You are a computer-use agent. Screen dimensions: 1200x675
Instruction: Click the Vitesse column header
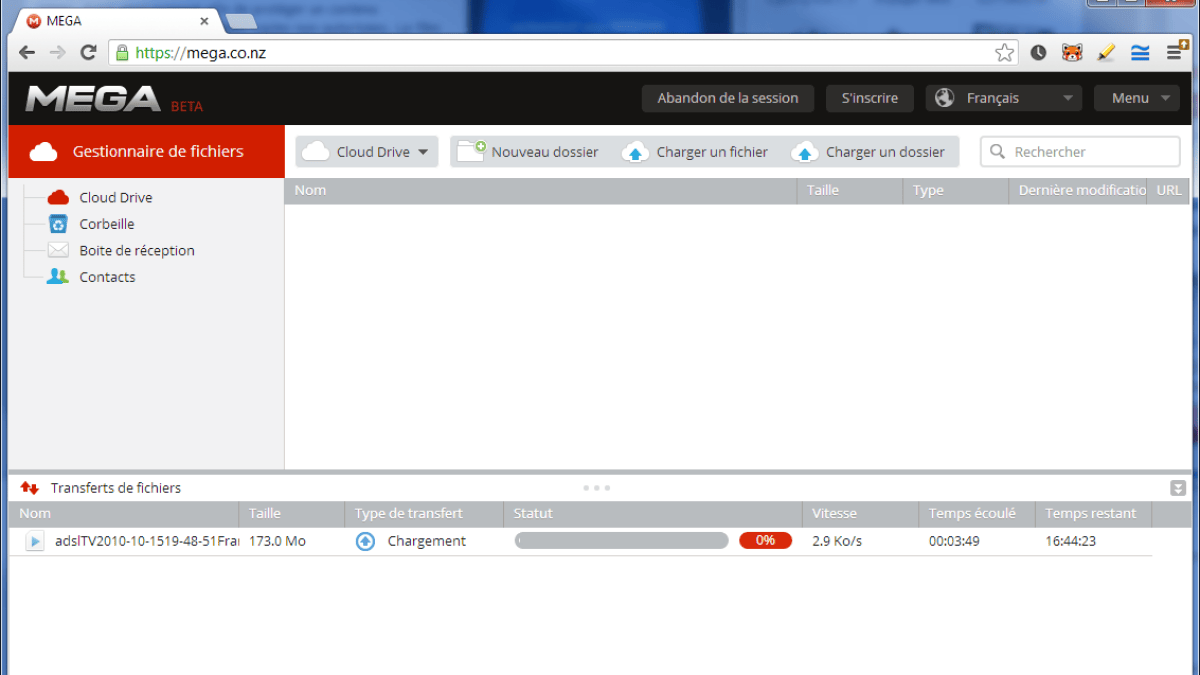[x=860, y=513]
